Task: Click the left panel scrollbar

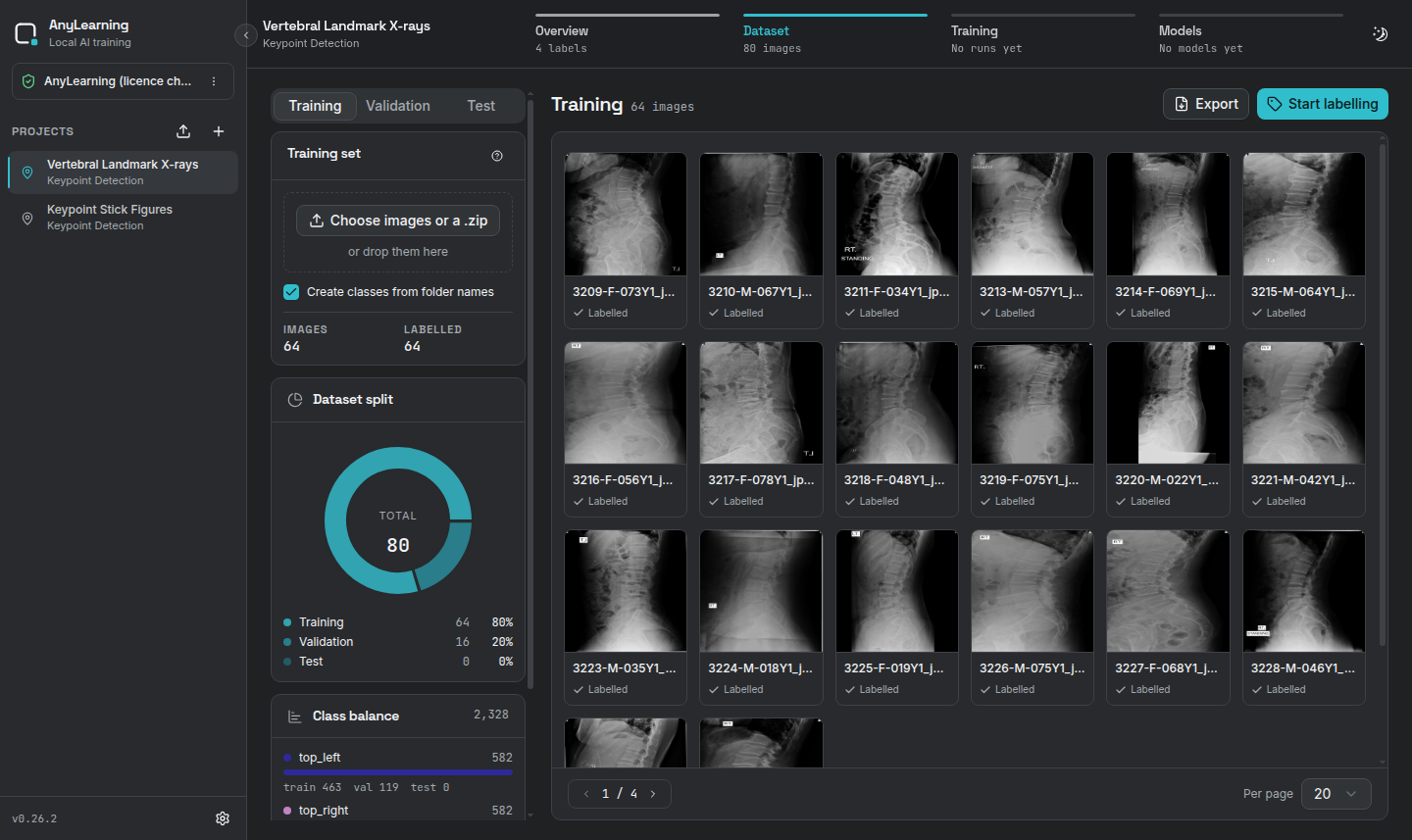Action: 530,392
